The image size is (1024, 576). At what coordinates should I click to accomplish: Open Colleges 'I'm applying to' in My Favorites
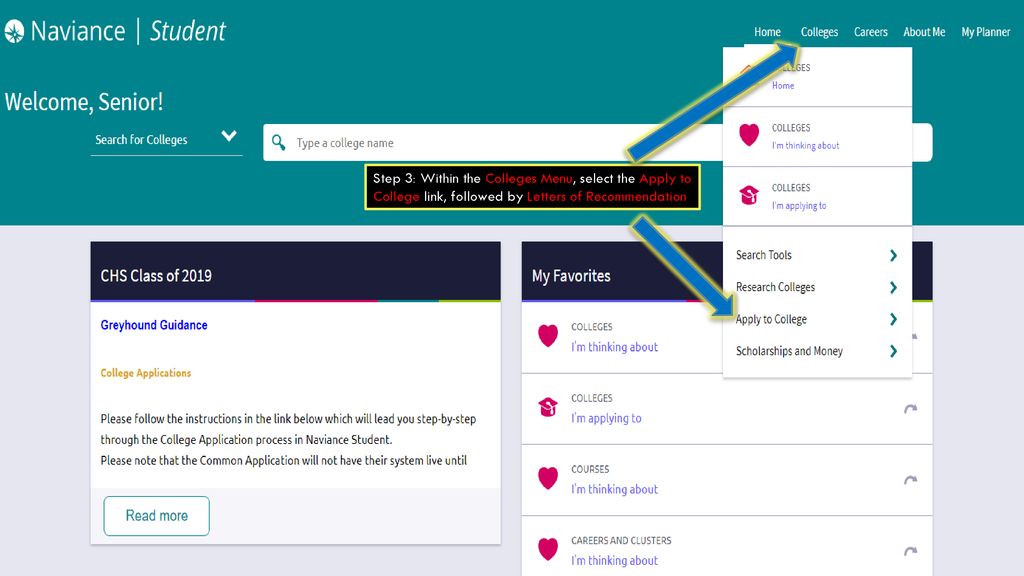click(606, 418)
